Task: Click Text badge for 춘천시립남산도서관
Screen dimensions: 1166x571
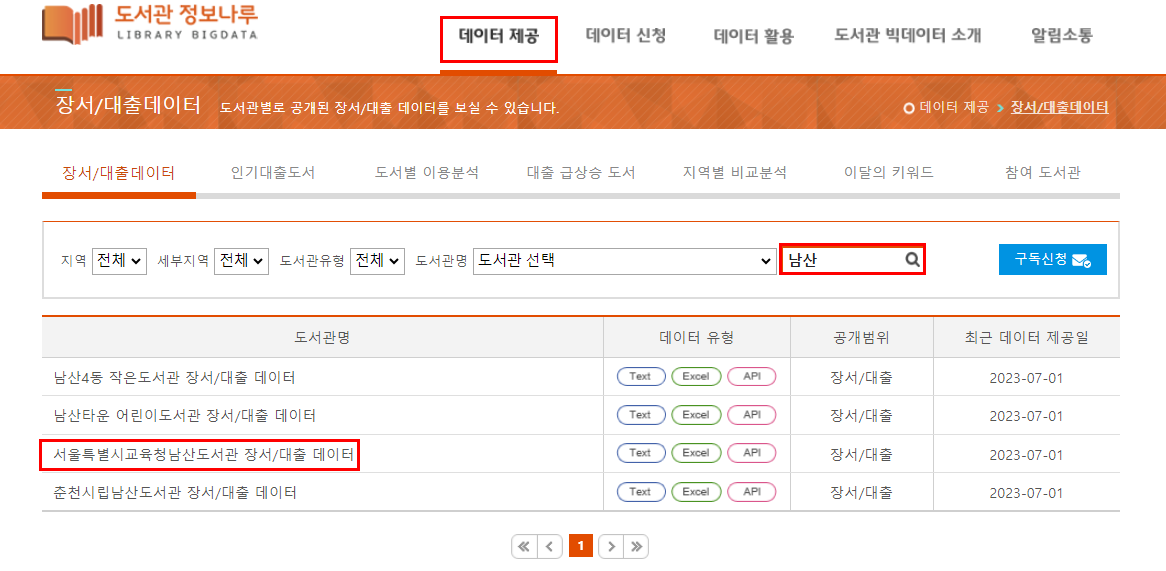Action: [640, 491]
